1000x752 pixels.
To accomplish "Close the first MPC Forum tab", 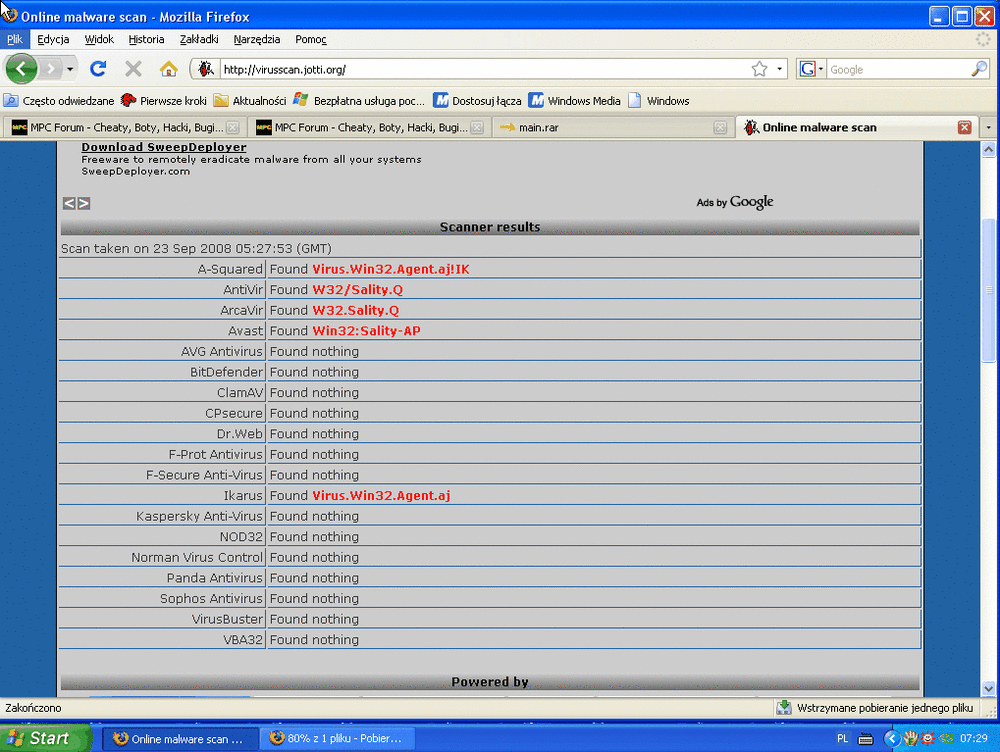I will (233, 128).
